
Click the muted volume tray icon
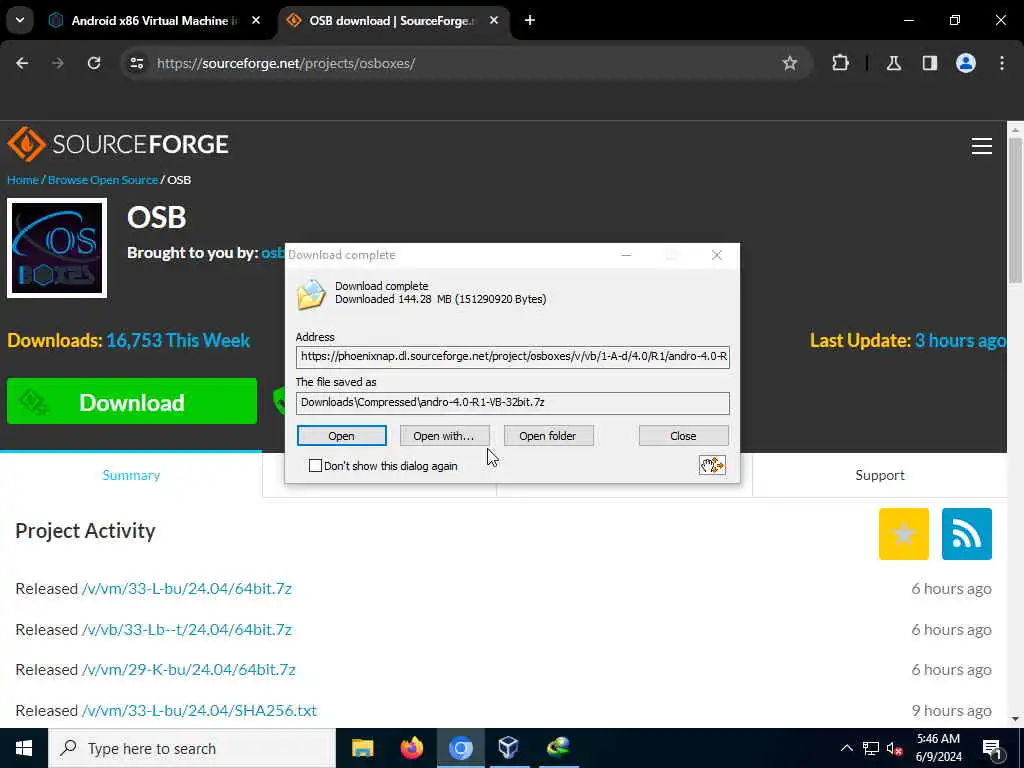click(x=895, y=748)
